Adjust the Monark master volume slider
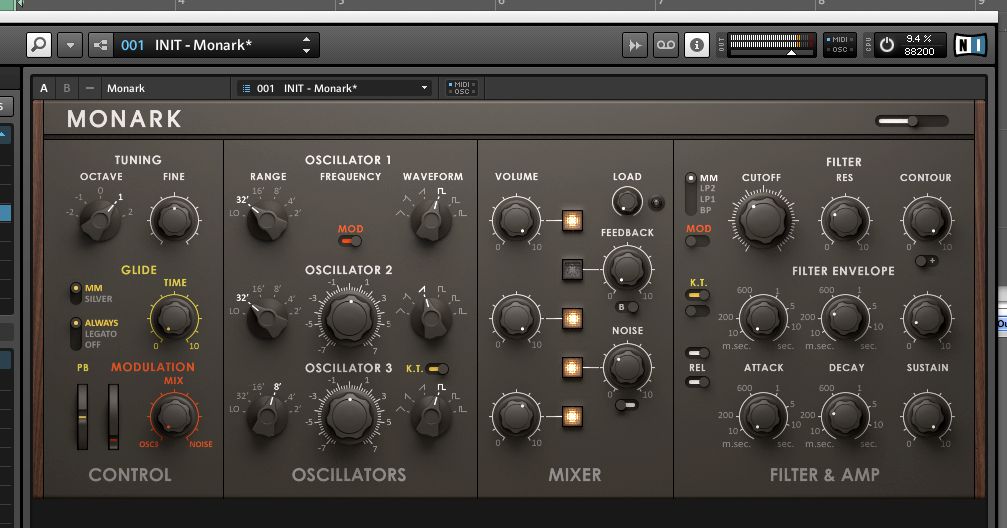The width and height of the screenshot is (1007, 528). pyautogui.click(x=912, y=121)
